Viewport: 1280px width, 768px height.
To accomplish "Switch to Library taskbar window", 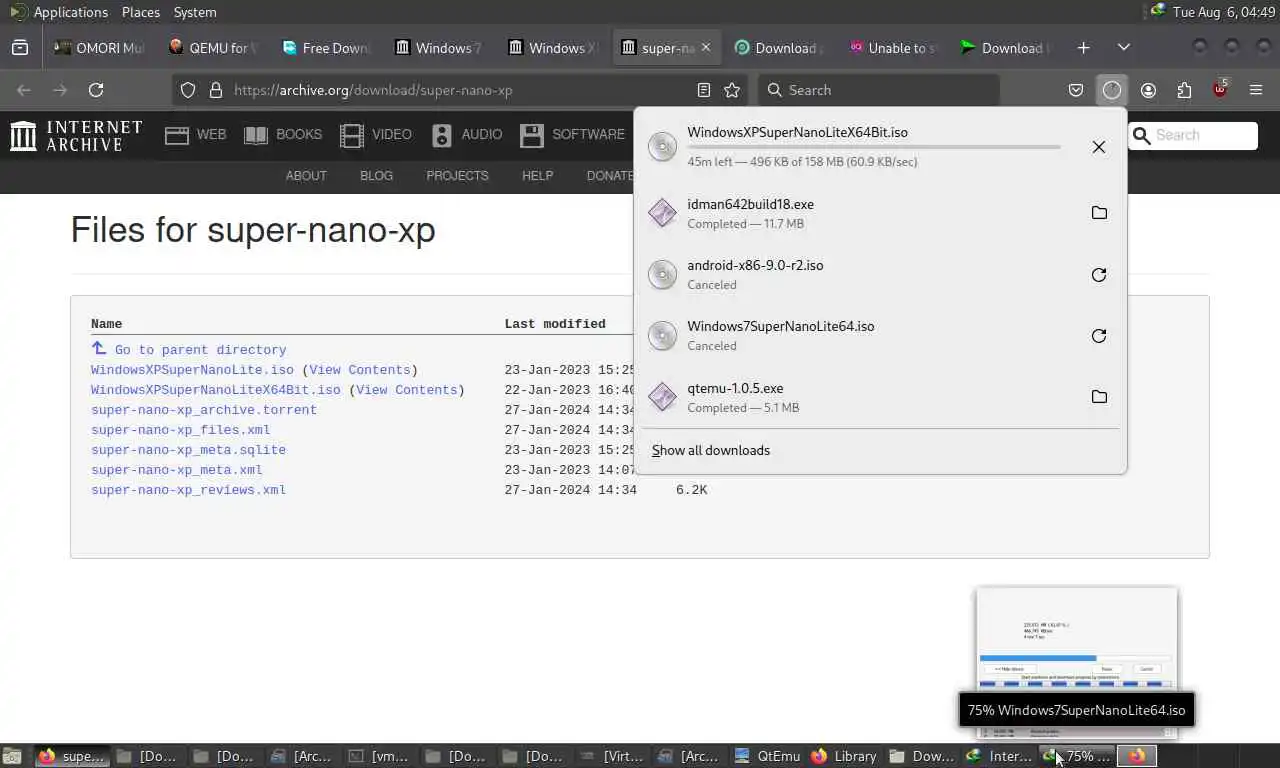I will (x=845, y=756).
